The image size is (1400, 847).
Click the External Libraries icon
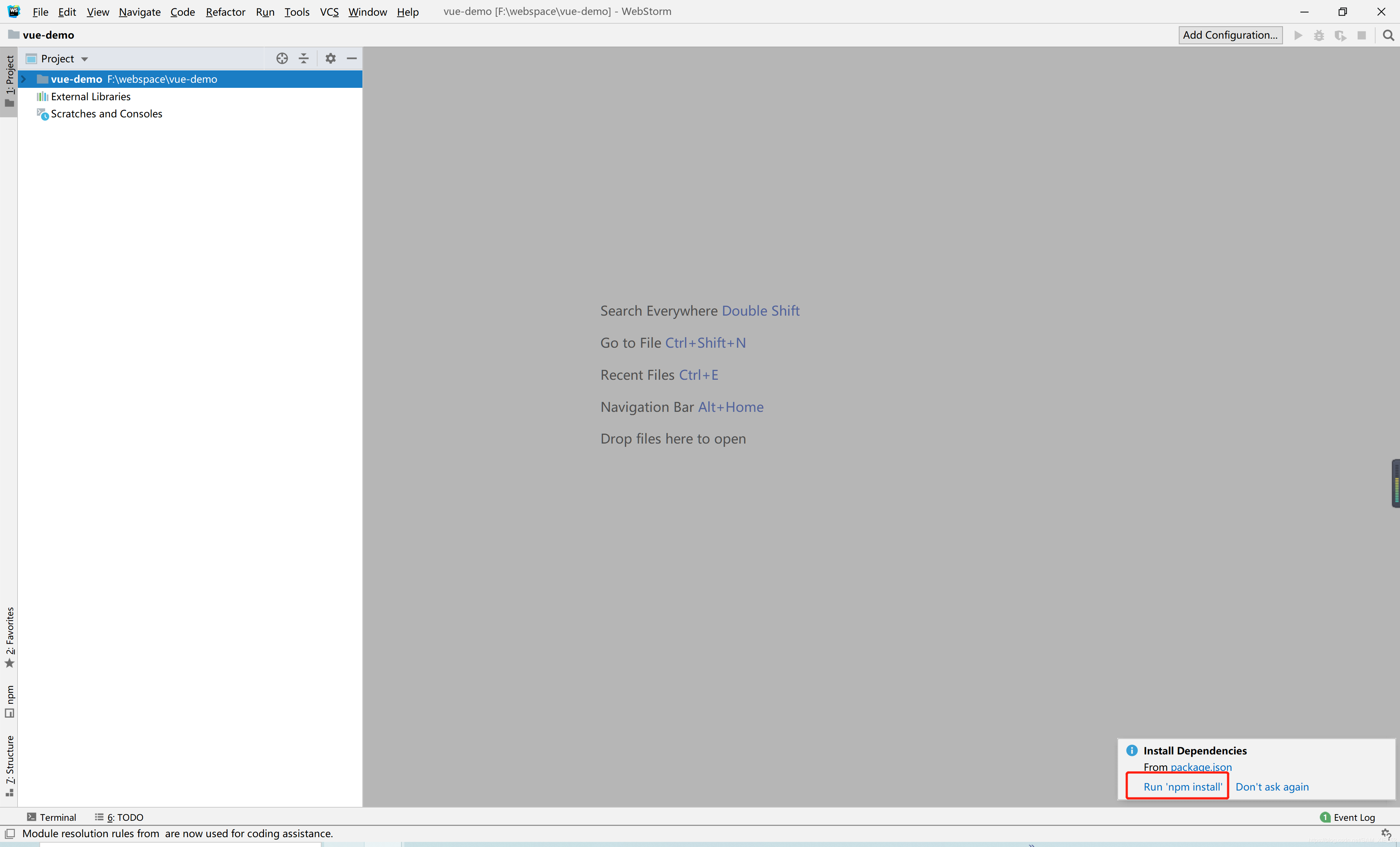pyautogui.click(x=42, y=97)
